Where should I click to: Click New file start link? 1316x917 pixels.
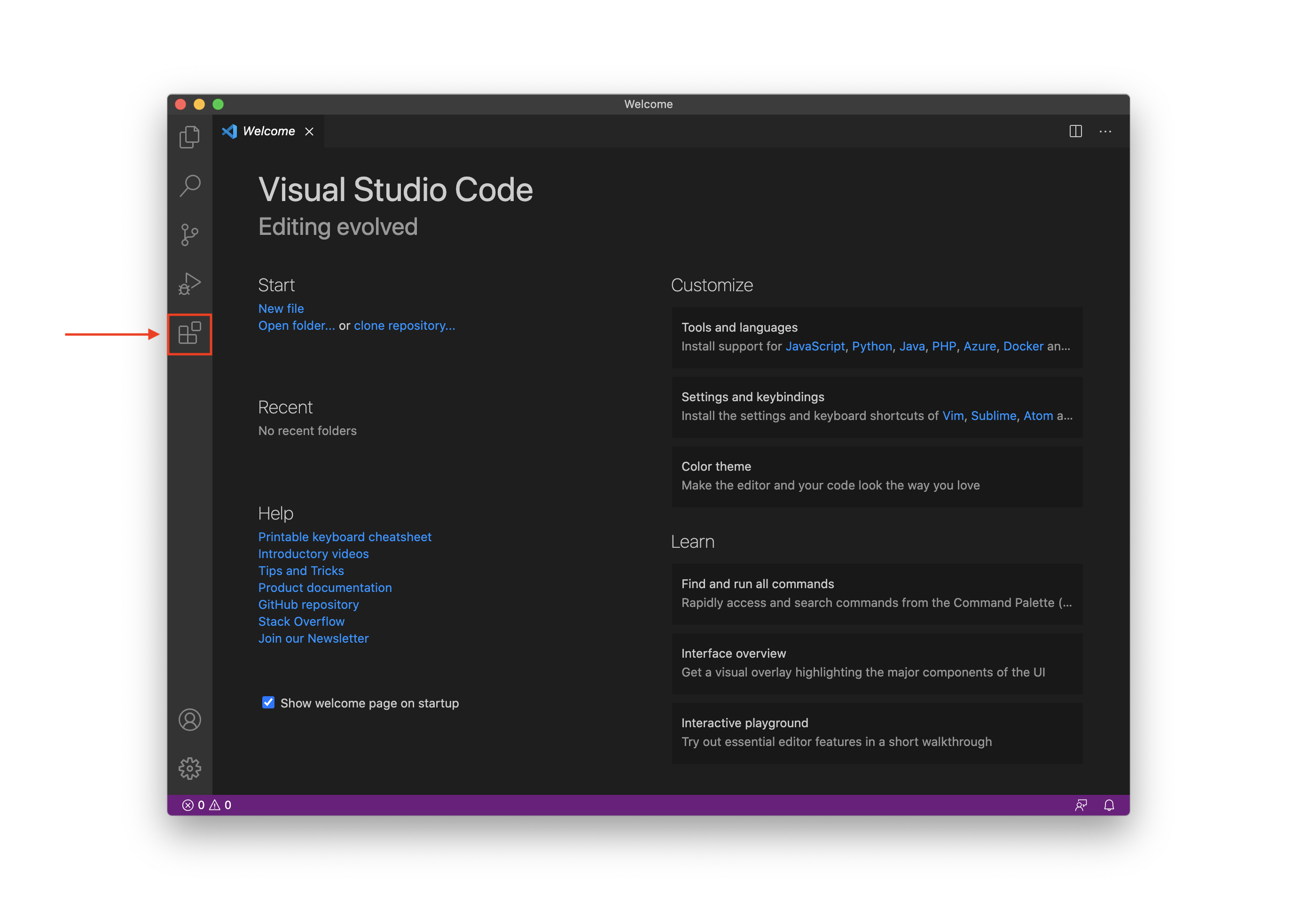coord(280,309)
